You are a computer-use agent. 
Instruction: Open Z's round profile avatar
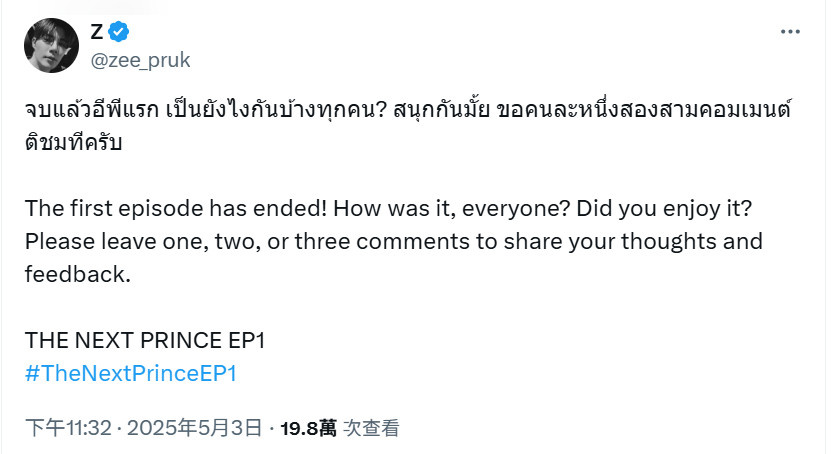click(x=51, y=45)
